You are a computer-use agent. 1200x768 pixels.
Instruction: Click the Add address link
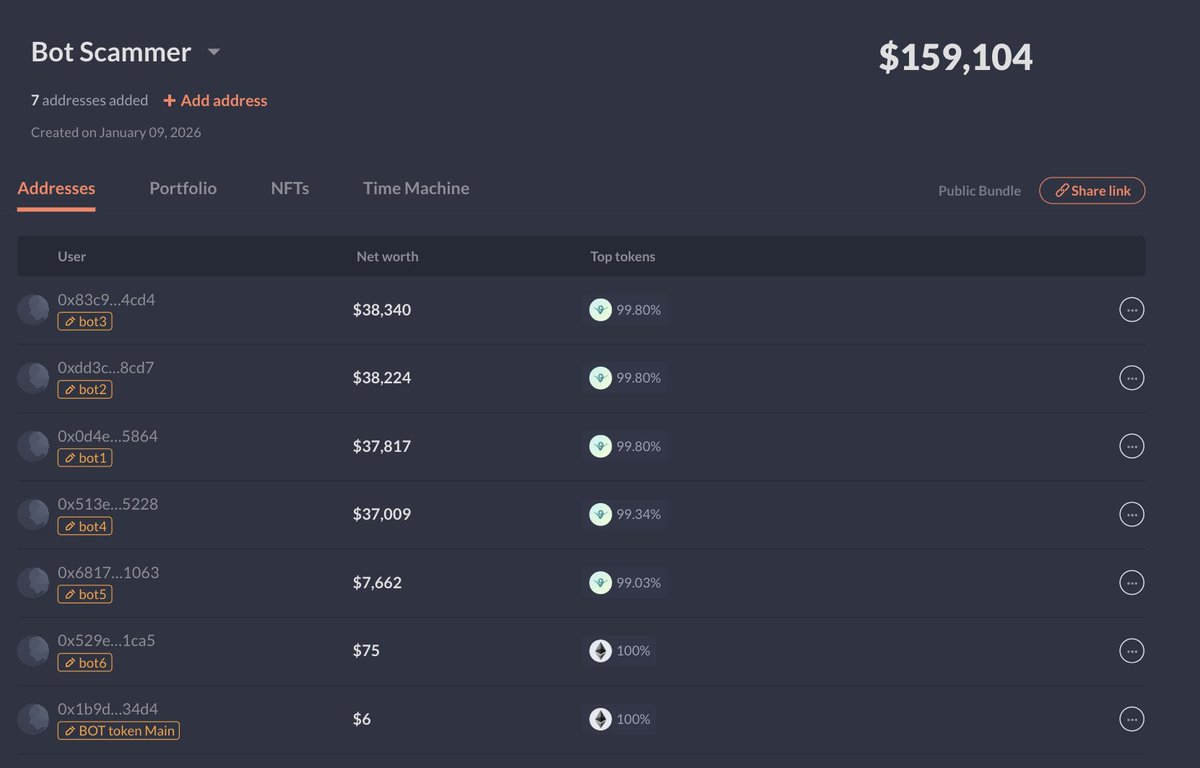tap(215, 100)
